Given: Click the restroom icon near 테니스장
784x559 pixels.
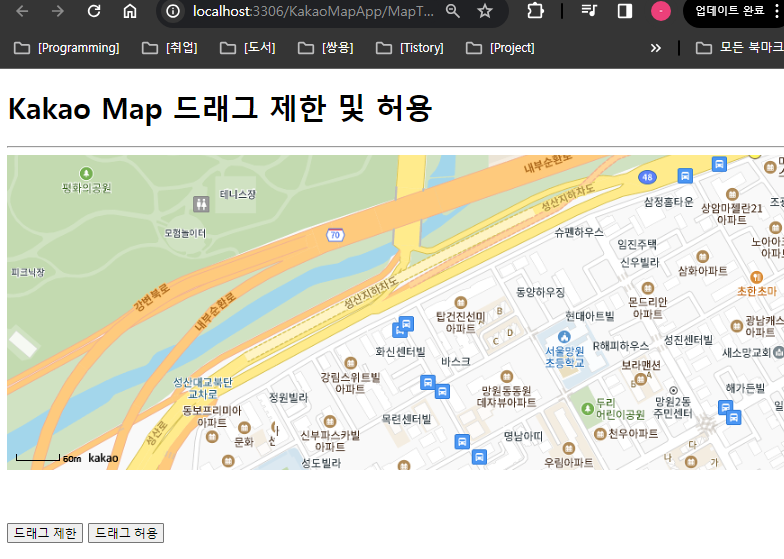Looking at the screenshot, I should tap(201, 204).
